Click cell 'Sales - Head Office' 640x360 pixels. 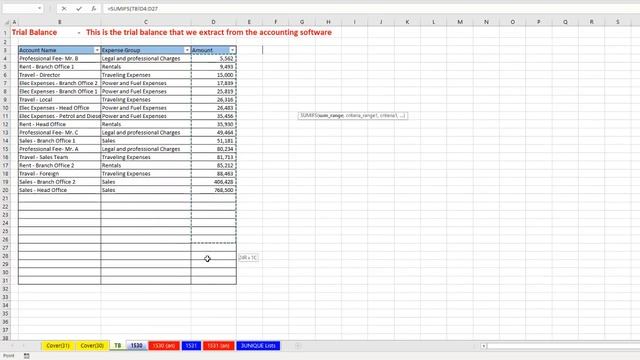[x=60, y=190]
